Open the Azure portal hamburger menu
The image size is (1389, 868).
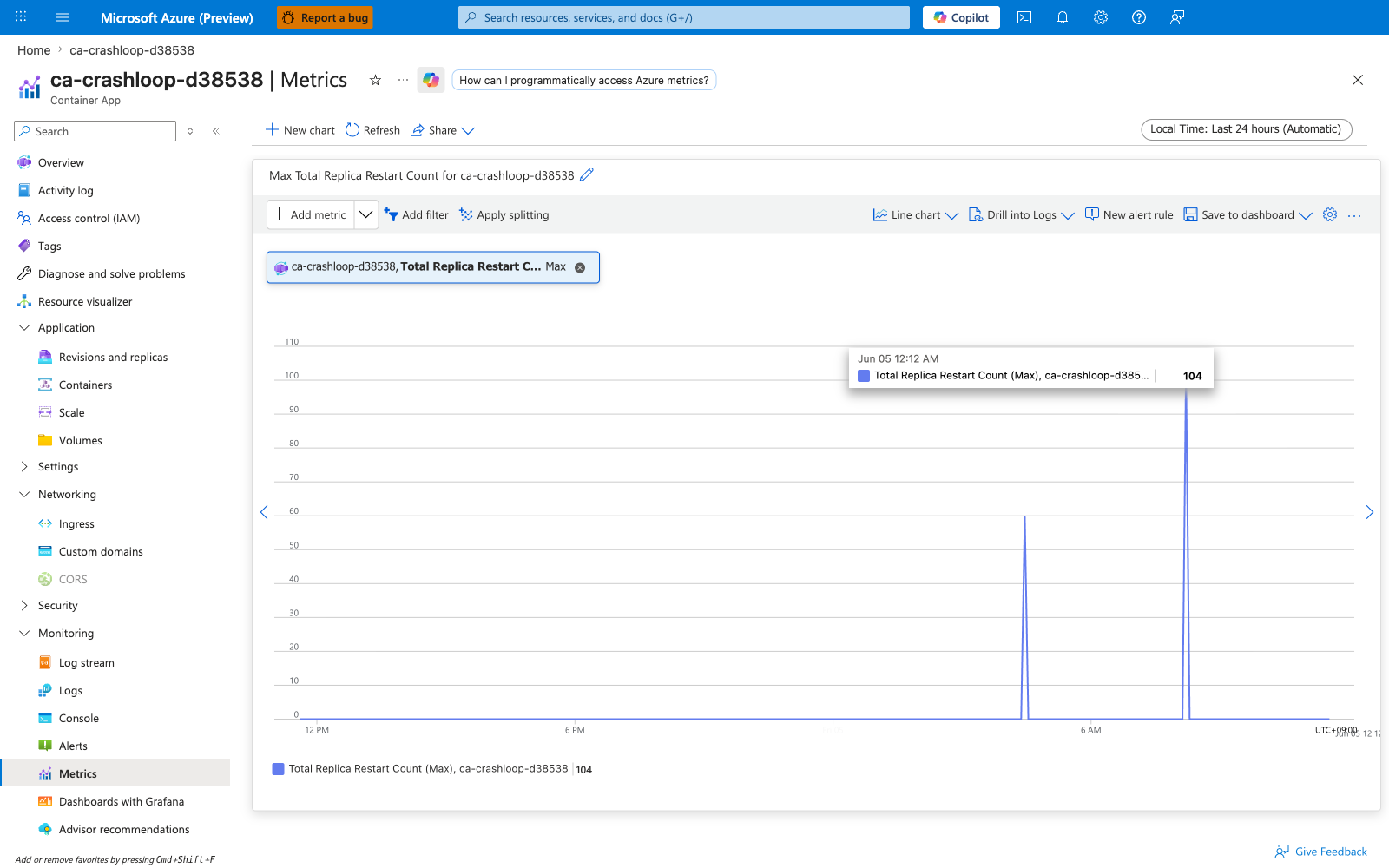63,17
